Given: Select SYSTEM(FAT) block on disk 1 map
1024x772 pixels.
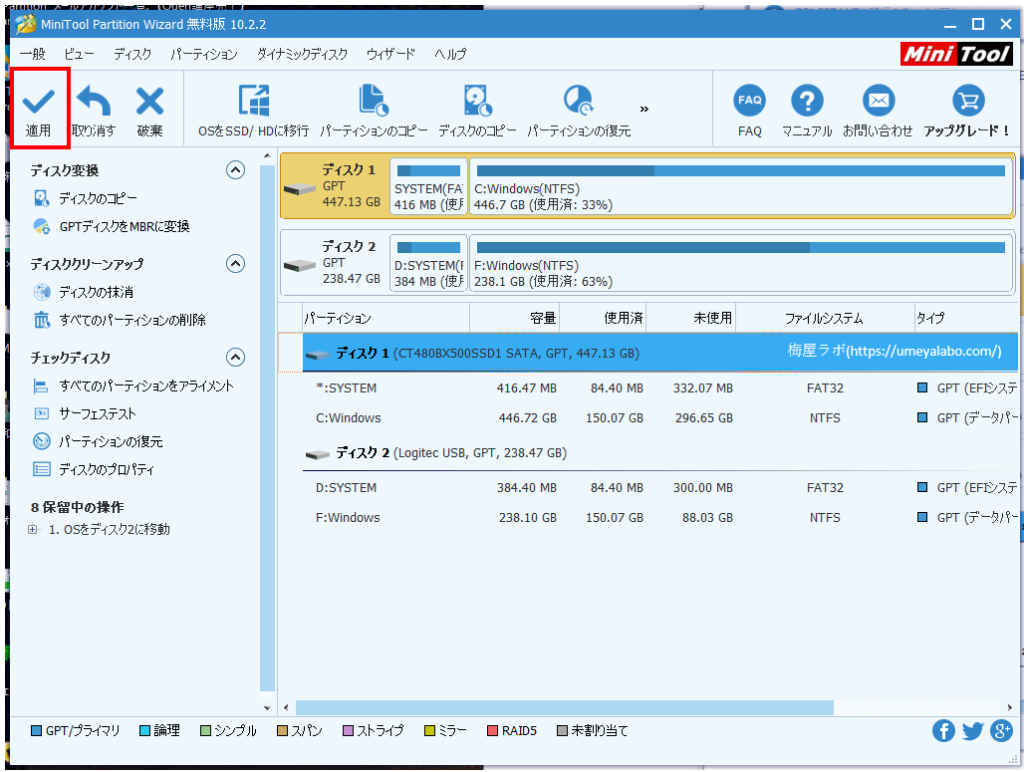Looking at the screenshot, I should (x=429, y=187).
